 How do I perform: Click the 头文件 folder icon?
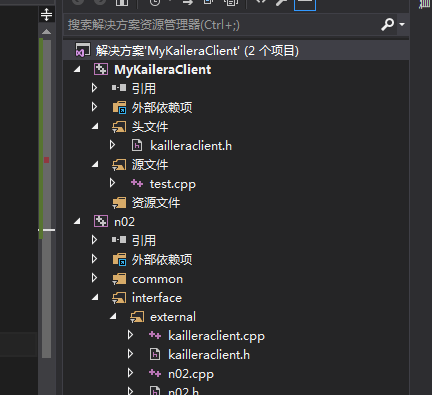point(119,127)
